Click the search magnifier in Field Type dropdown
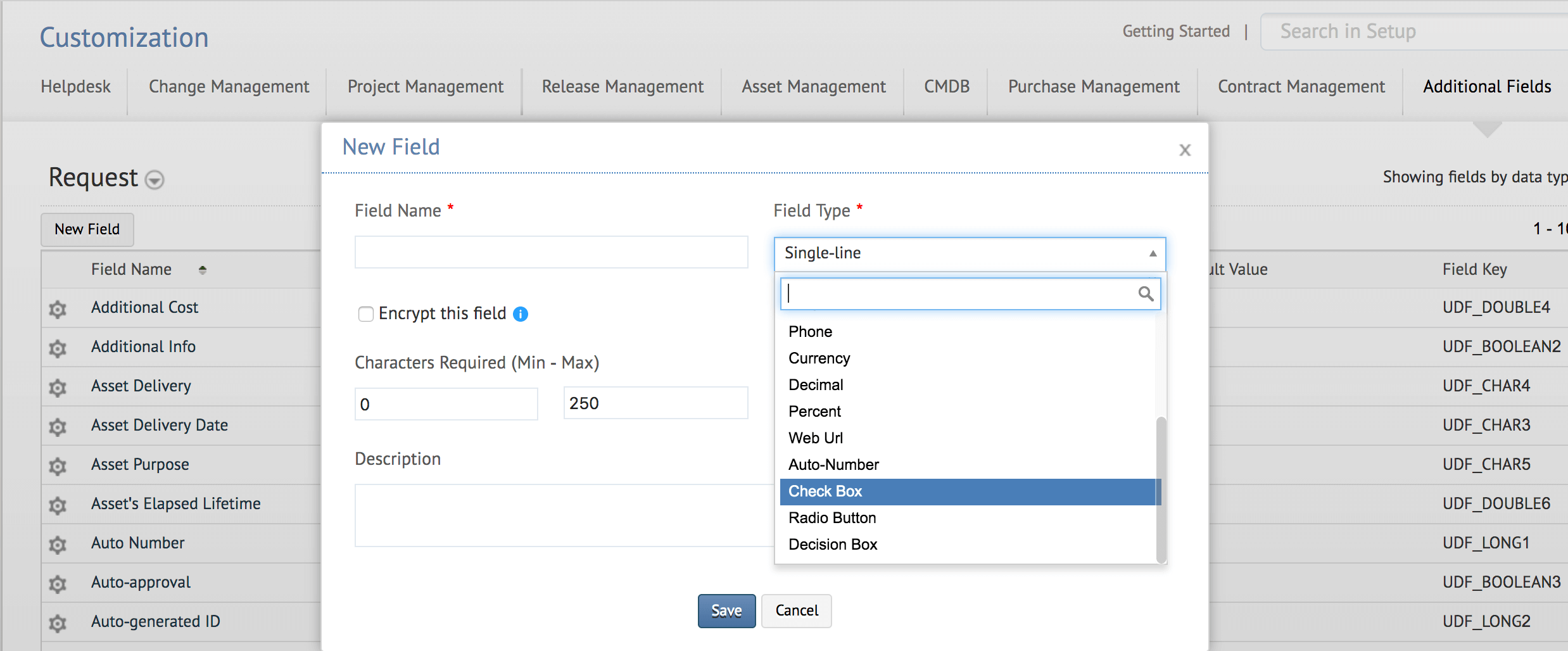 point(1145,294)
